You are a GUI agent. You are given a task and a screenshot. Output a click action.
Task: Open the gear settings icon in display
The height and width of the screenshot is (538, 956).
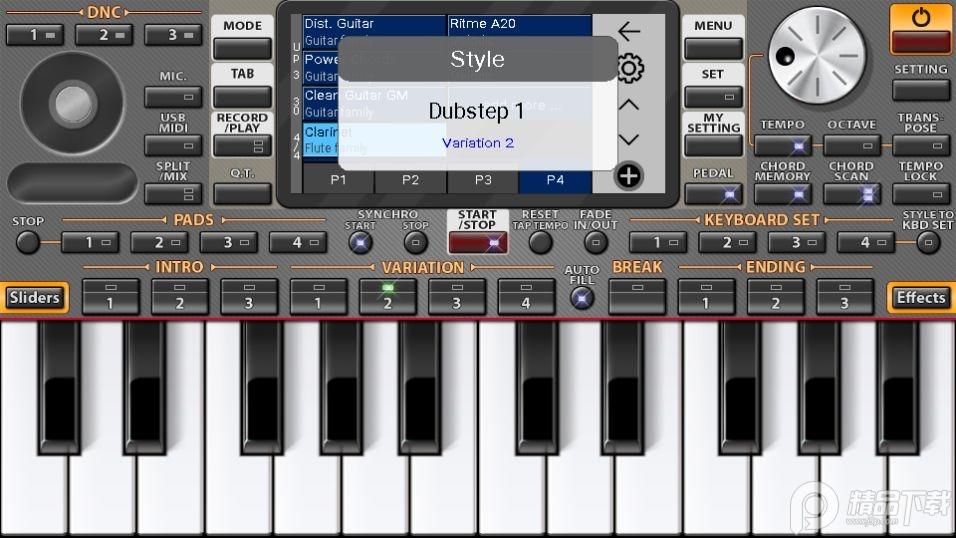click(629, 69)
